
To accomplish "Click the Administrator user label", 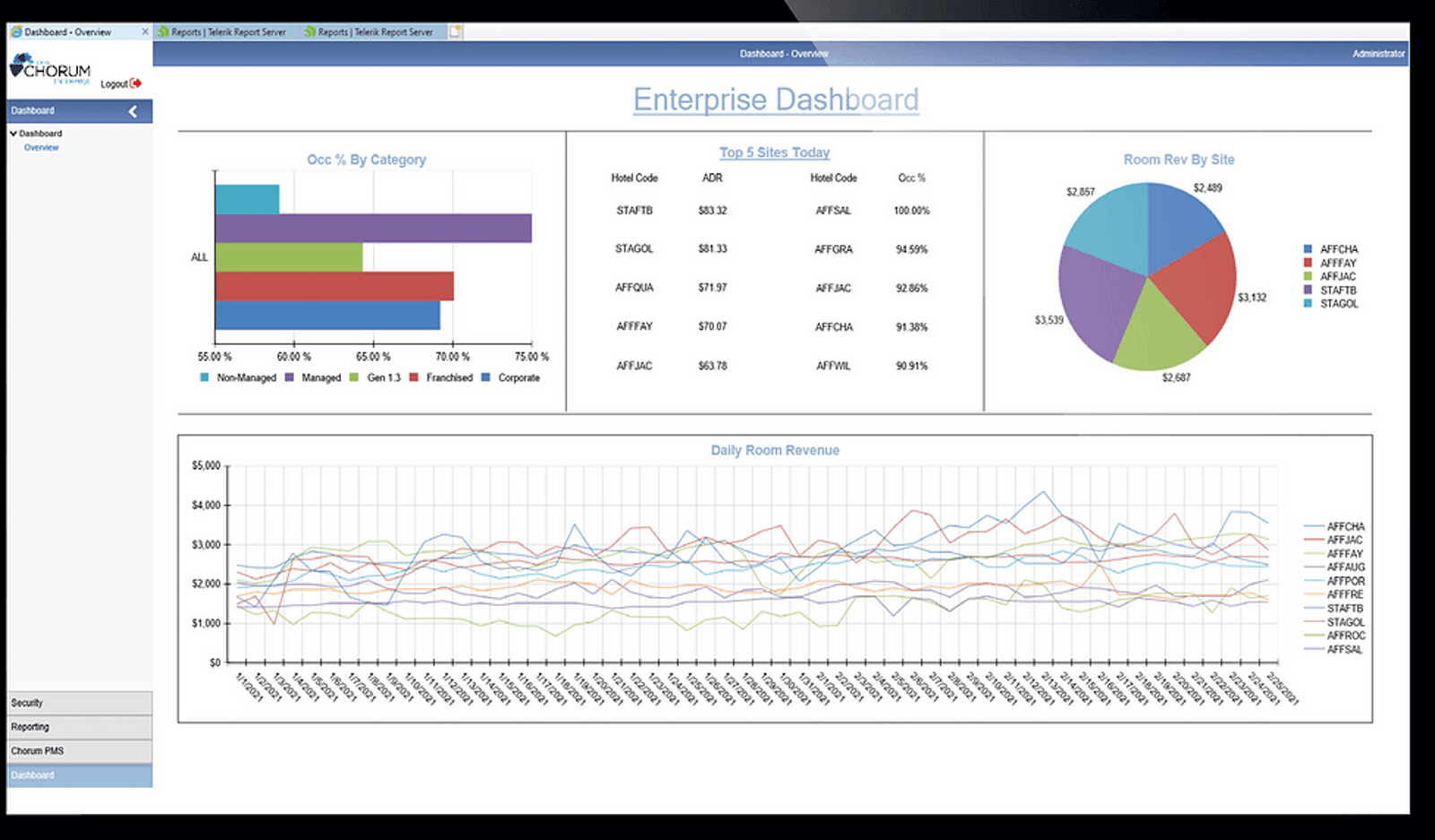I will point(1378,54).
